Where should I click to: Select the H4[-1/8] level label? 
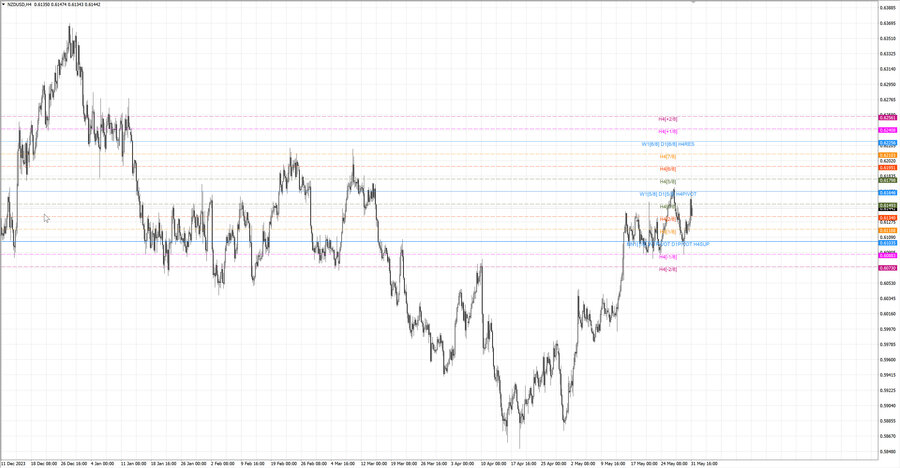(x=668, y=257)
